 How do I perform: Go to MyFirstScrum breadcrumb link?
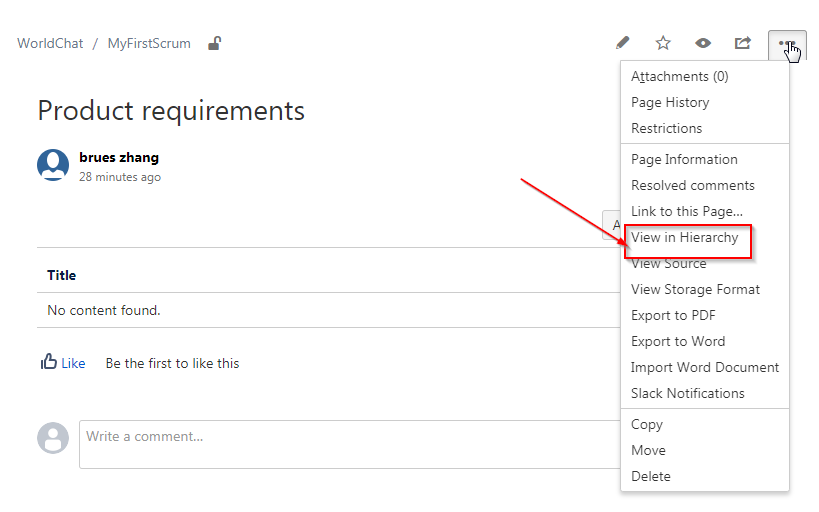(x=149, y=44)
